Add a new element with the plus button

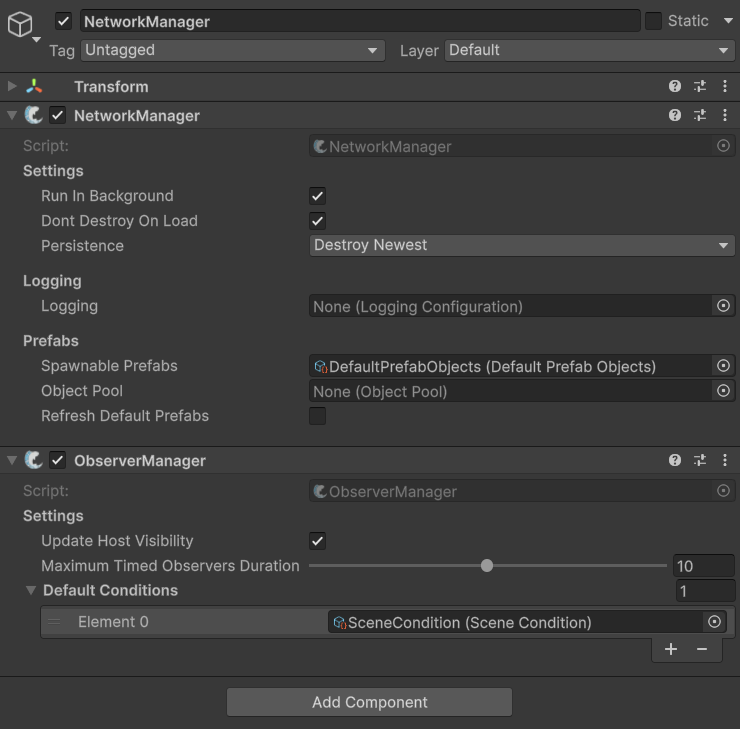point(670,649)
